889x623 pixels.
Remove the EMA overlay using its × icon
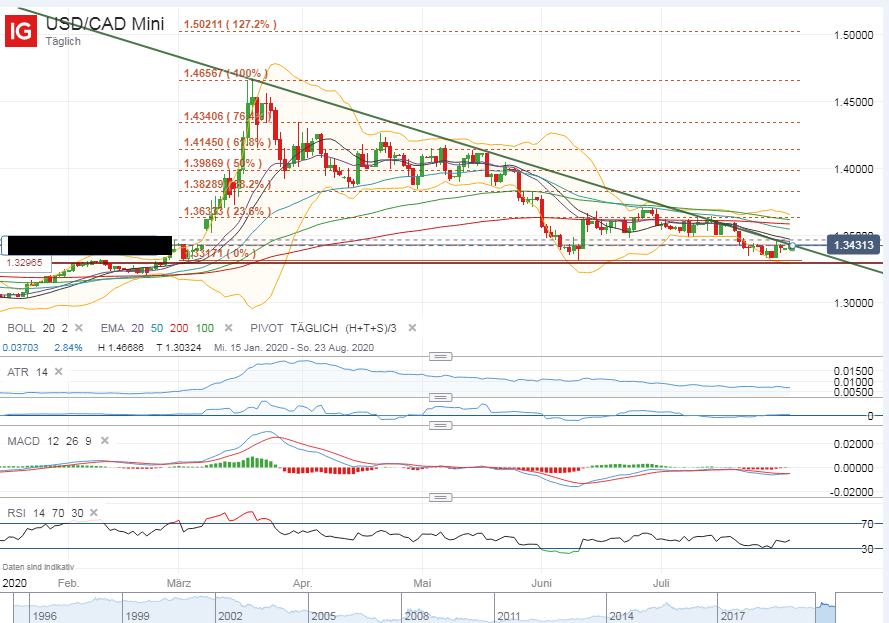226,327
